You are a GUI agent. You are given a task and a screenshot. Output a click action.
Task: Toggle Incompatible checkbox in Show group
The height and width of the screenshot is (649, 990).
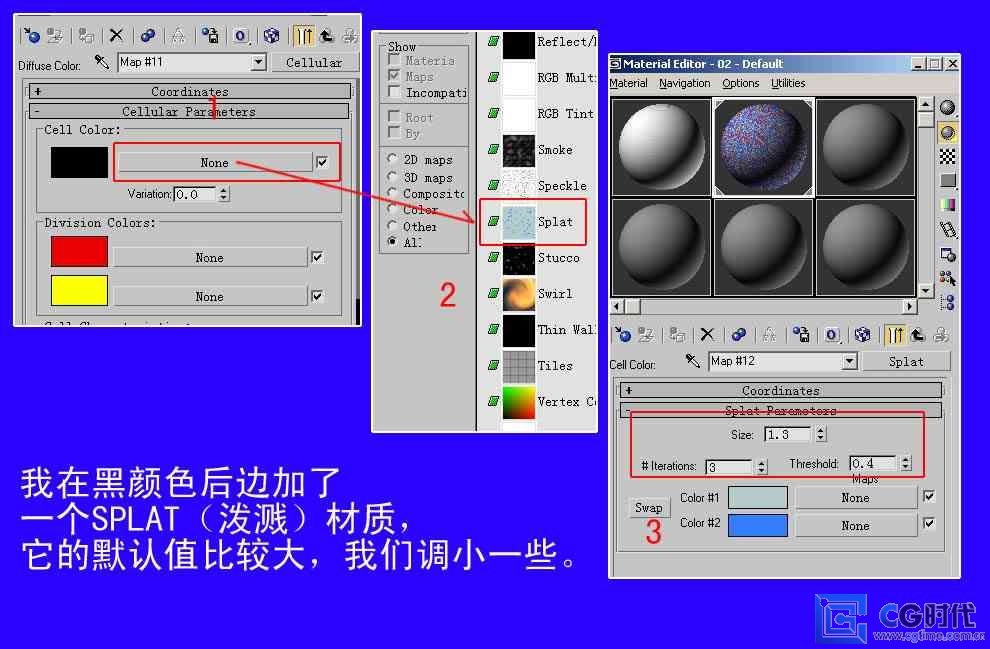[x=394, y=92]
